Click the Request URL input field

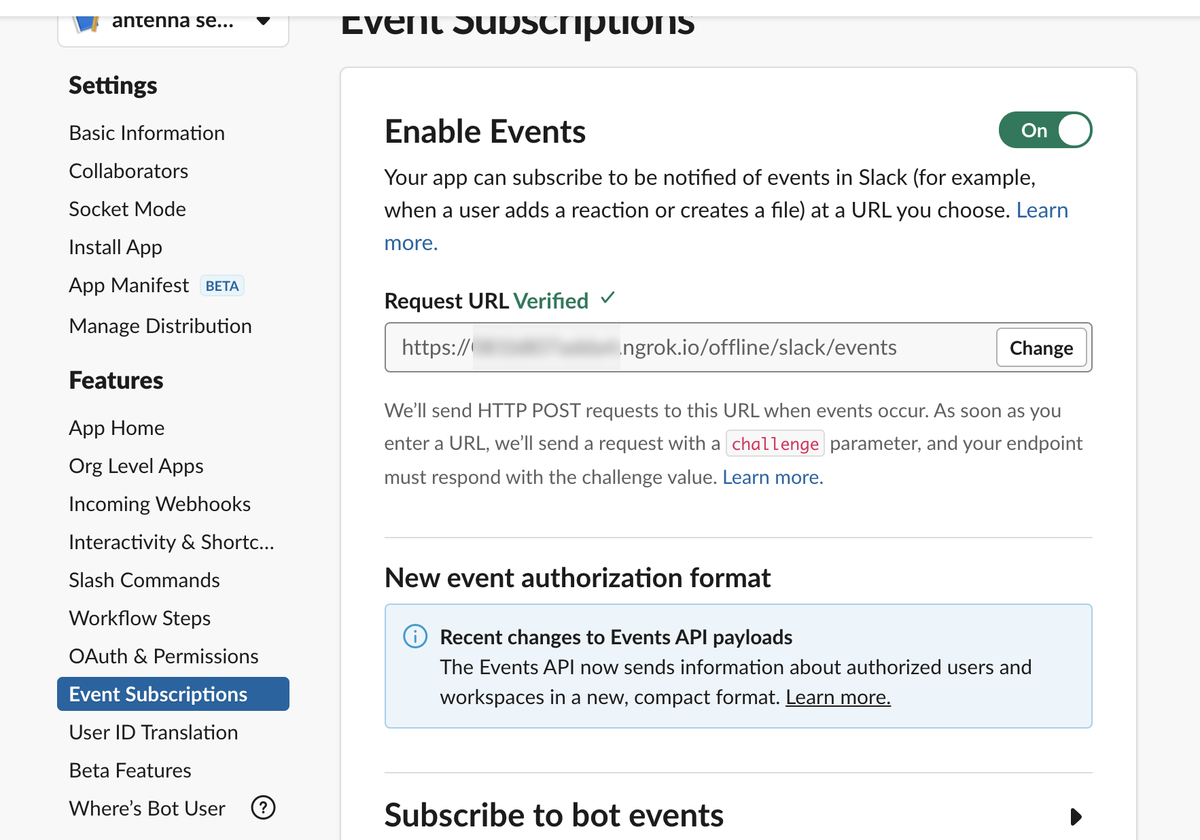pos(690,348)
